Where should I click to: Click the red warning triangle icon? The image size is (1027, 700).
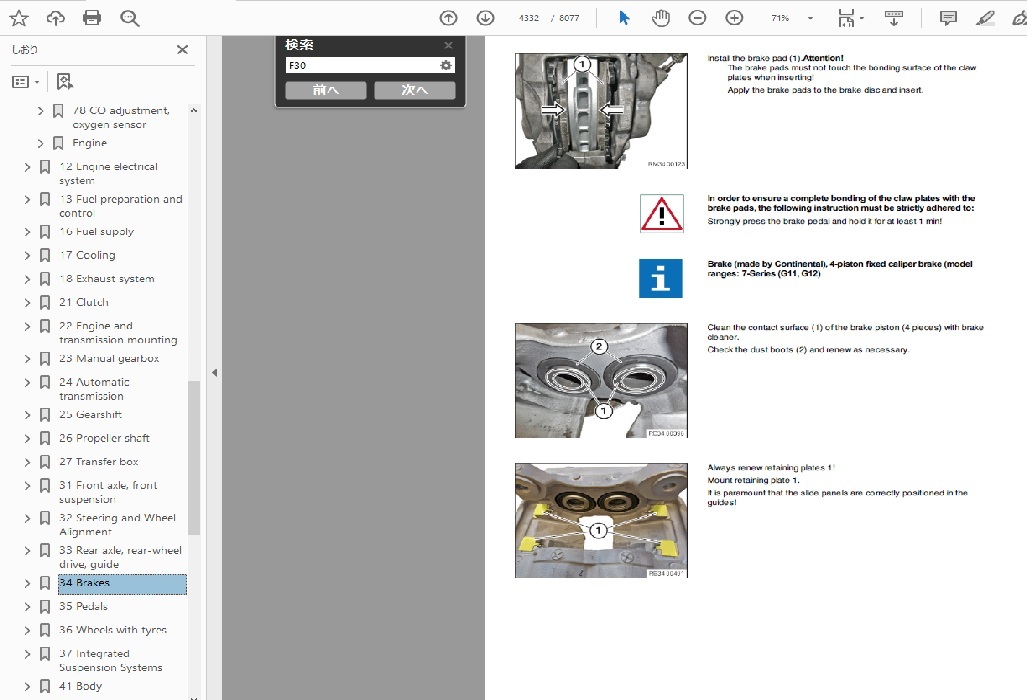tap(662, 213)
